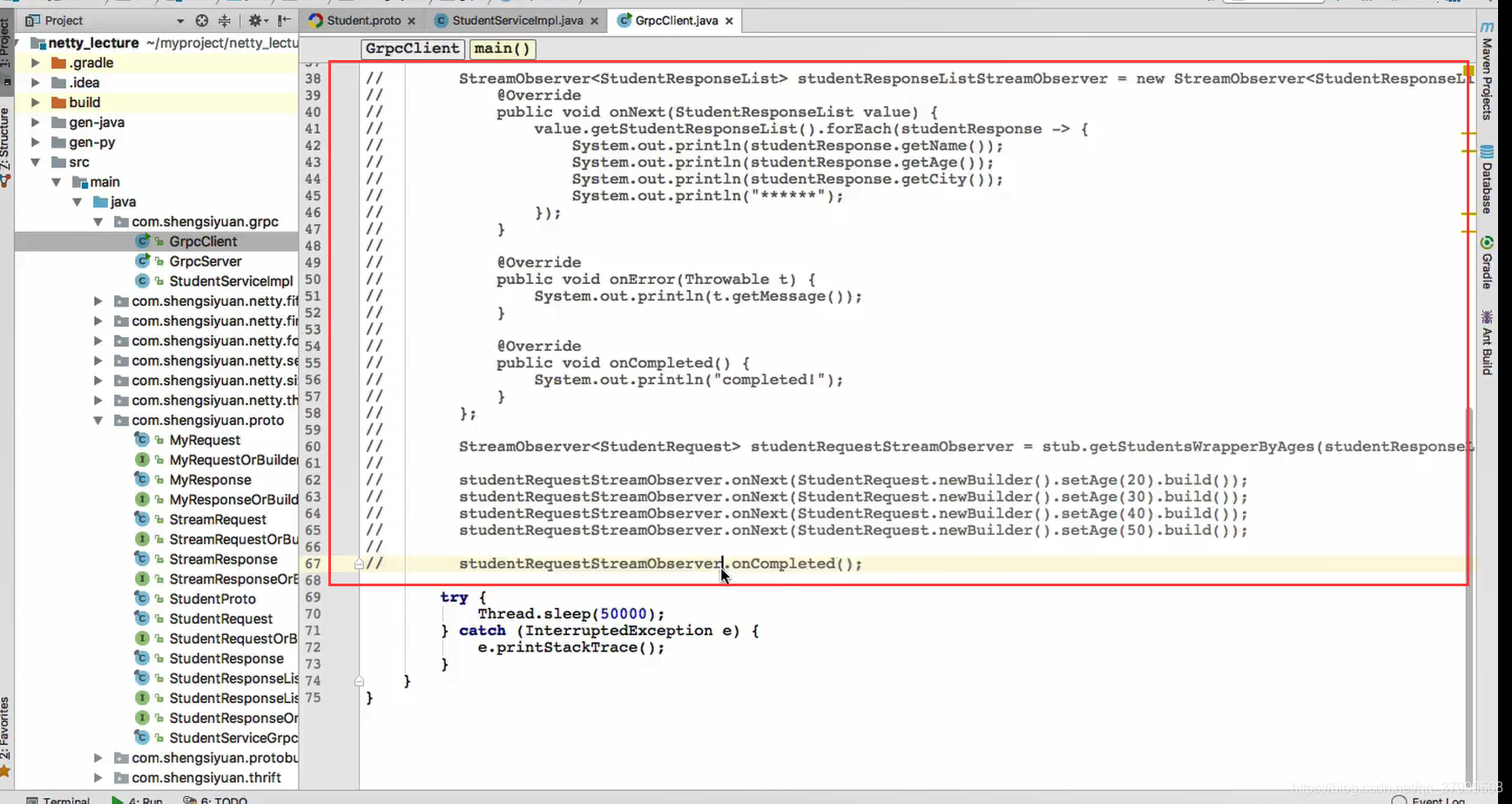Image resolution: width=1512 pixels, height=804 pixels.
Task: Open the Project panel gear settings
Action: click(257, 20)
